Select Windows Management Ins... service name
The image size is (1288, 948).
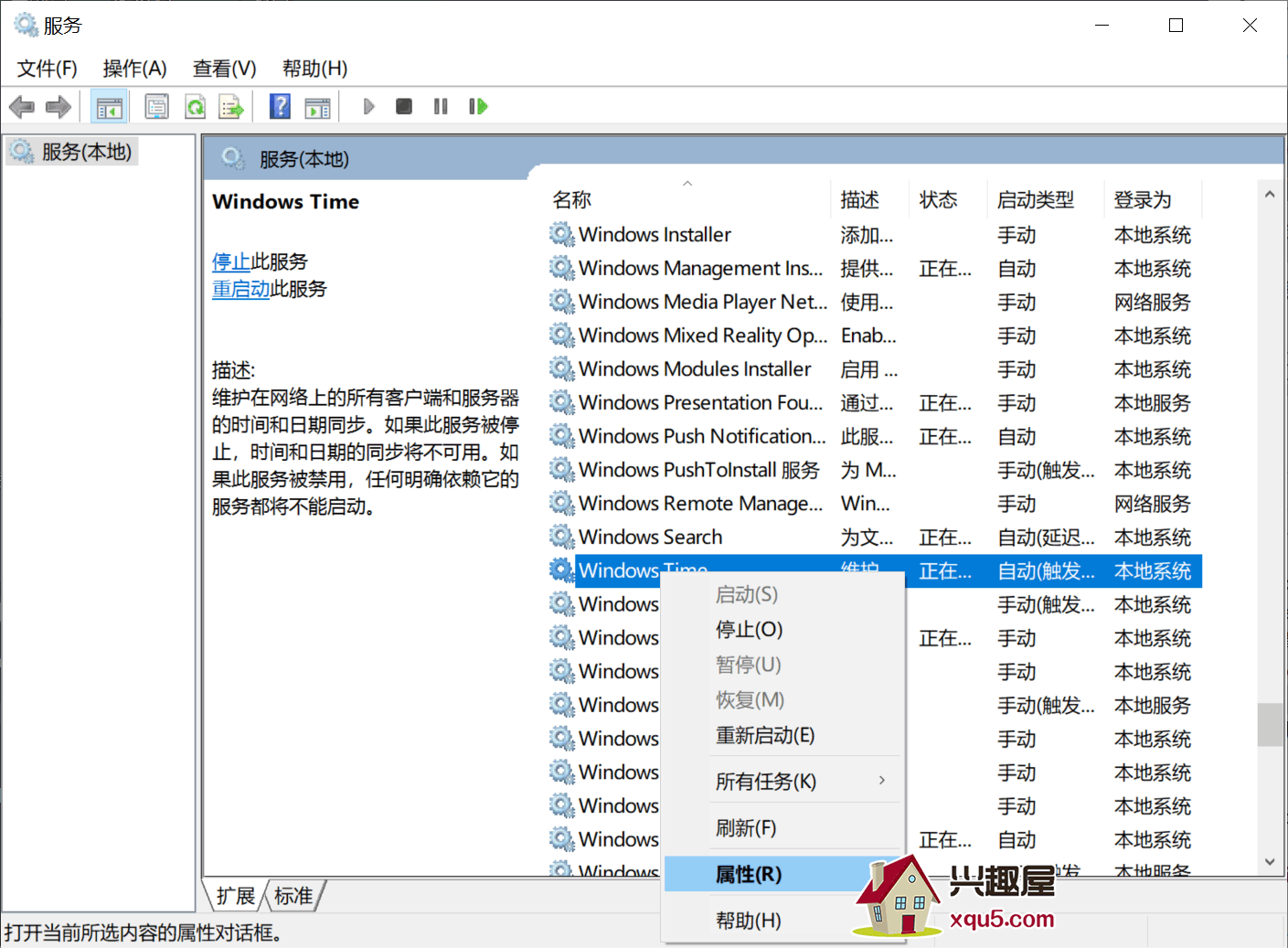click(x=701, y=269)
